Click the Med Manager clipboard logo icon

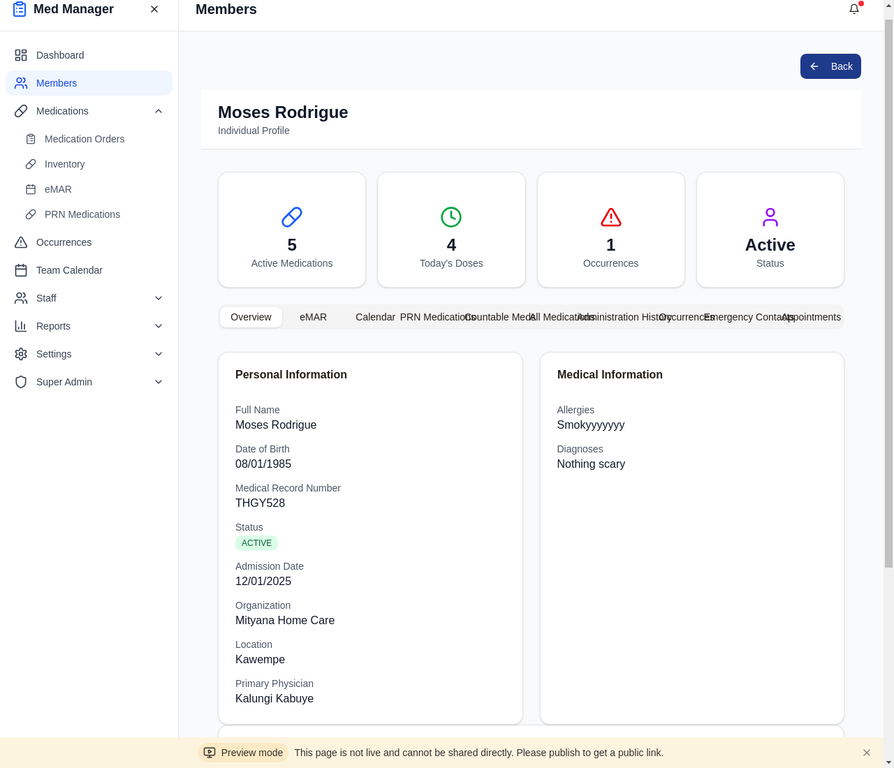point(19,9)
